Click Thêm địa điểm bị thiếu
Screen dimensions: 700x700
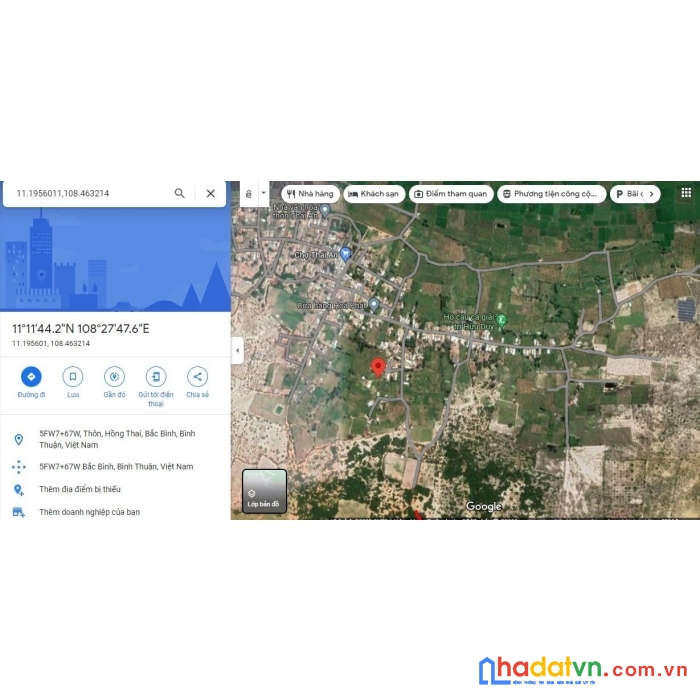coord(80,489)
